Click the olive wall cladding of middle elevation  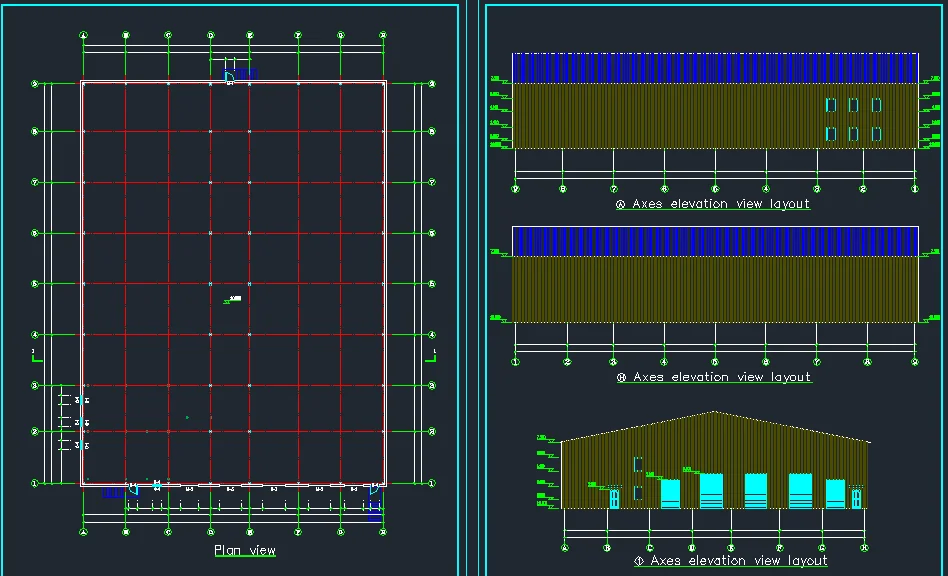[x=714, y=290]
